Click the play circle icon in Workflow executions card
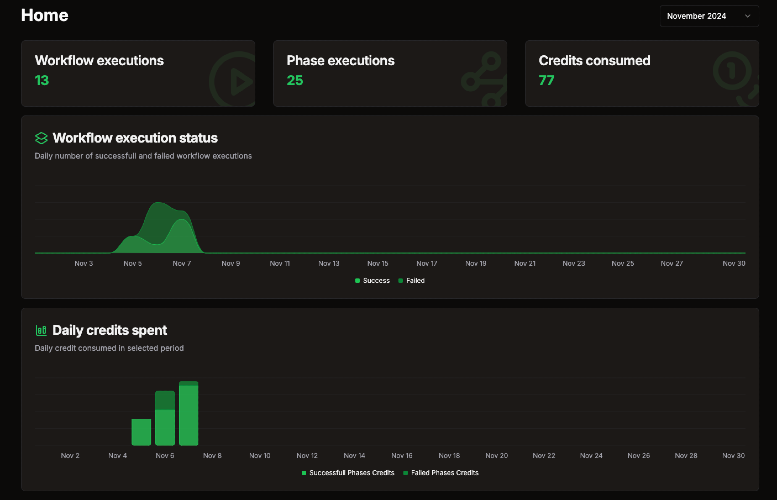Viewport: 777px width, 500px height. (x=232, y=79)
